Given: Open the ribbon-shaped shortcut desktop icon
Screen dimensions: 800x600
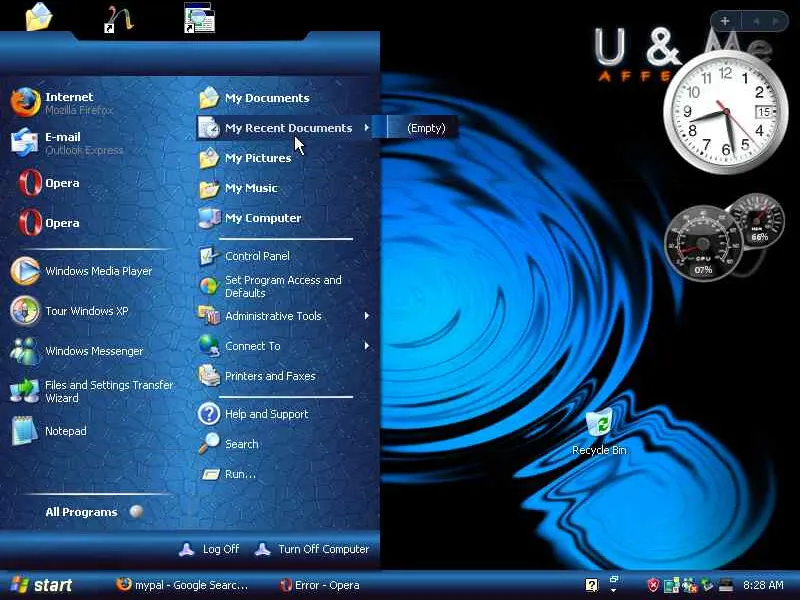Looking at the screenshot, I should (118, 19).
